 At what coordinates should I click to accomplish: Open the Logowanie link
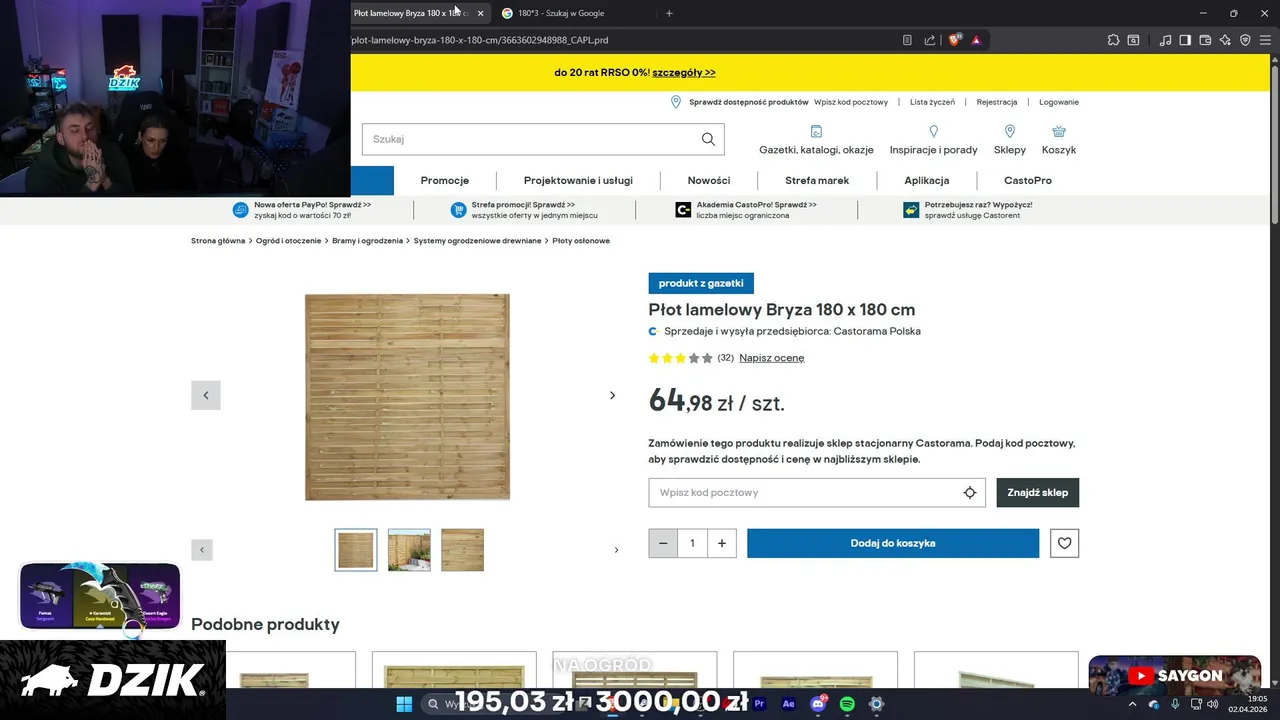pos(1059,102)
